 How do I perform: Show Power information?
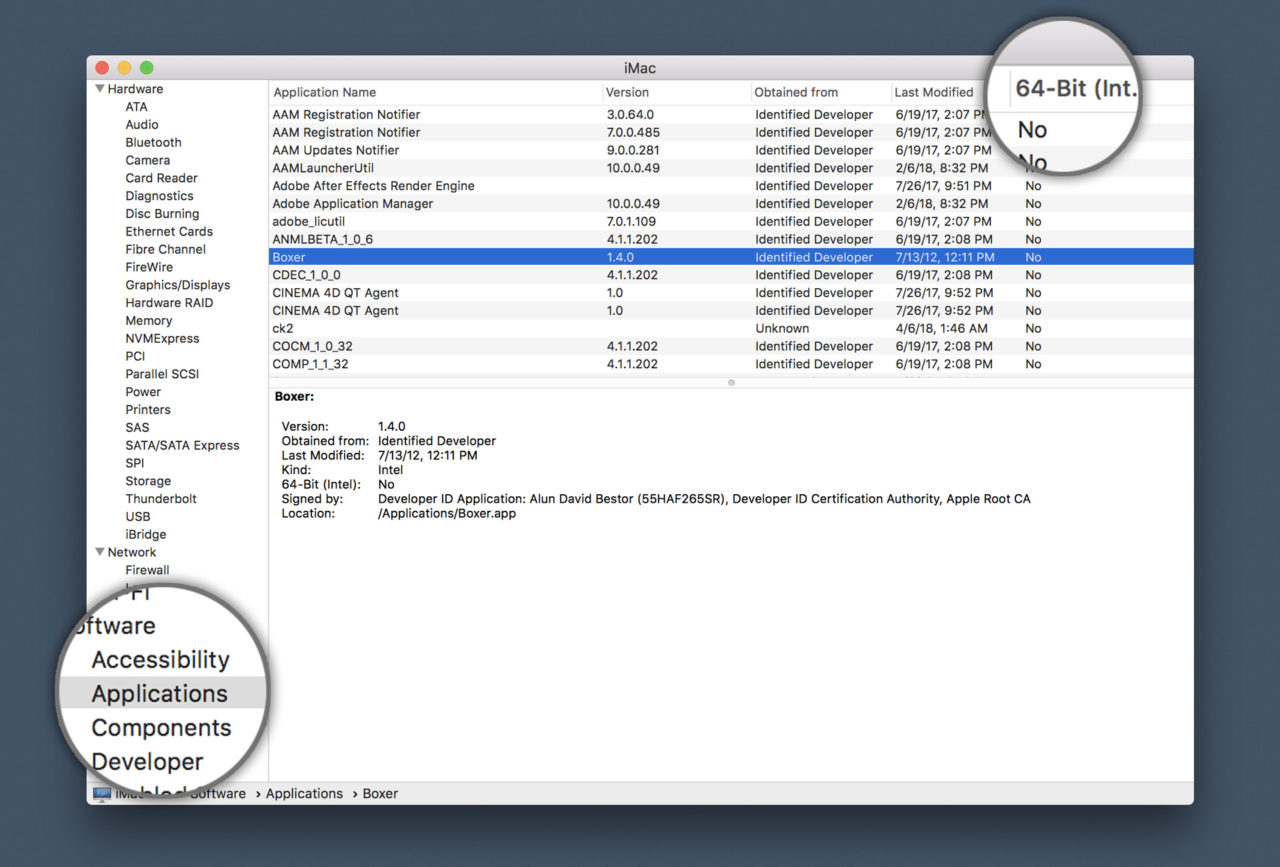pos(143,392)
